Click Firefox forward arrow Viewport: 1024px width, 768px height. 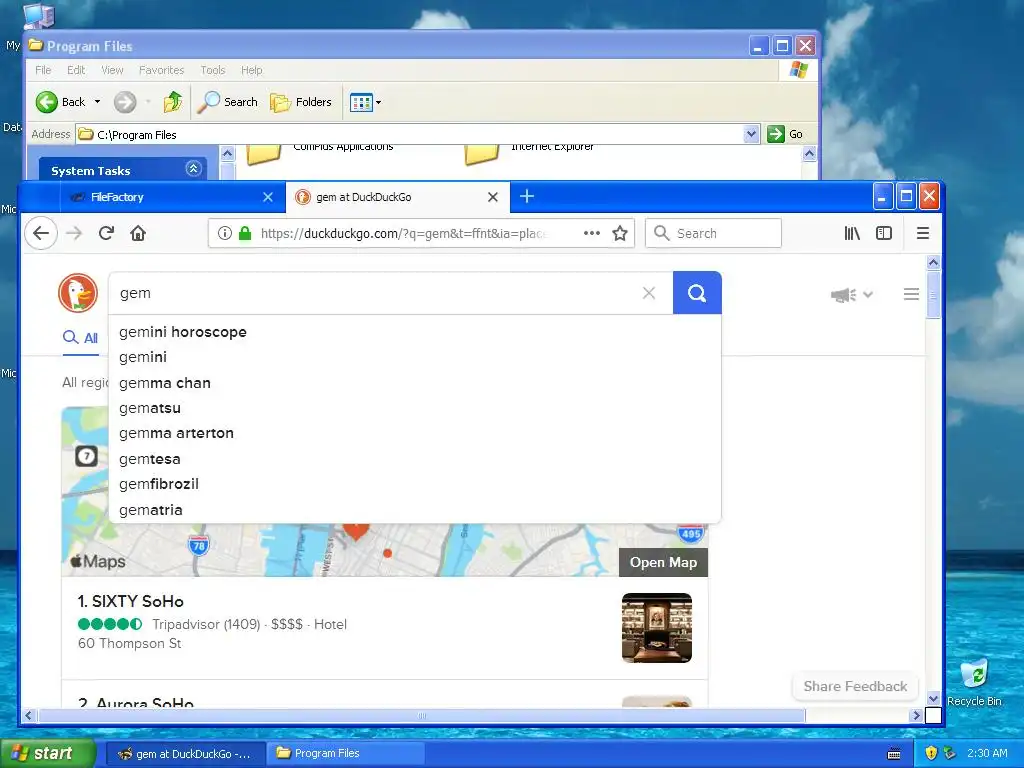coord(74,233)
